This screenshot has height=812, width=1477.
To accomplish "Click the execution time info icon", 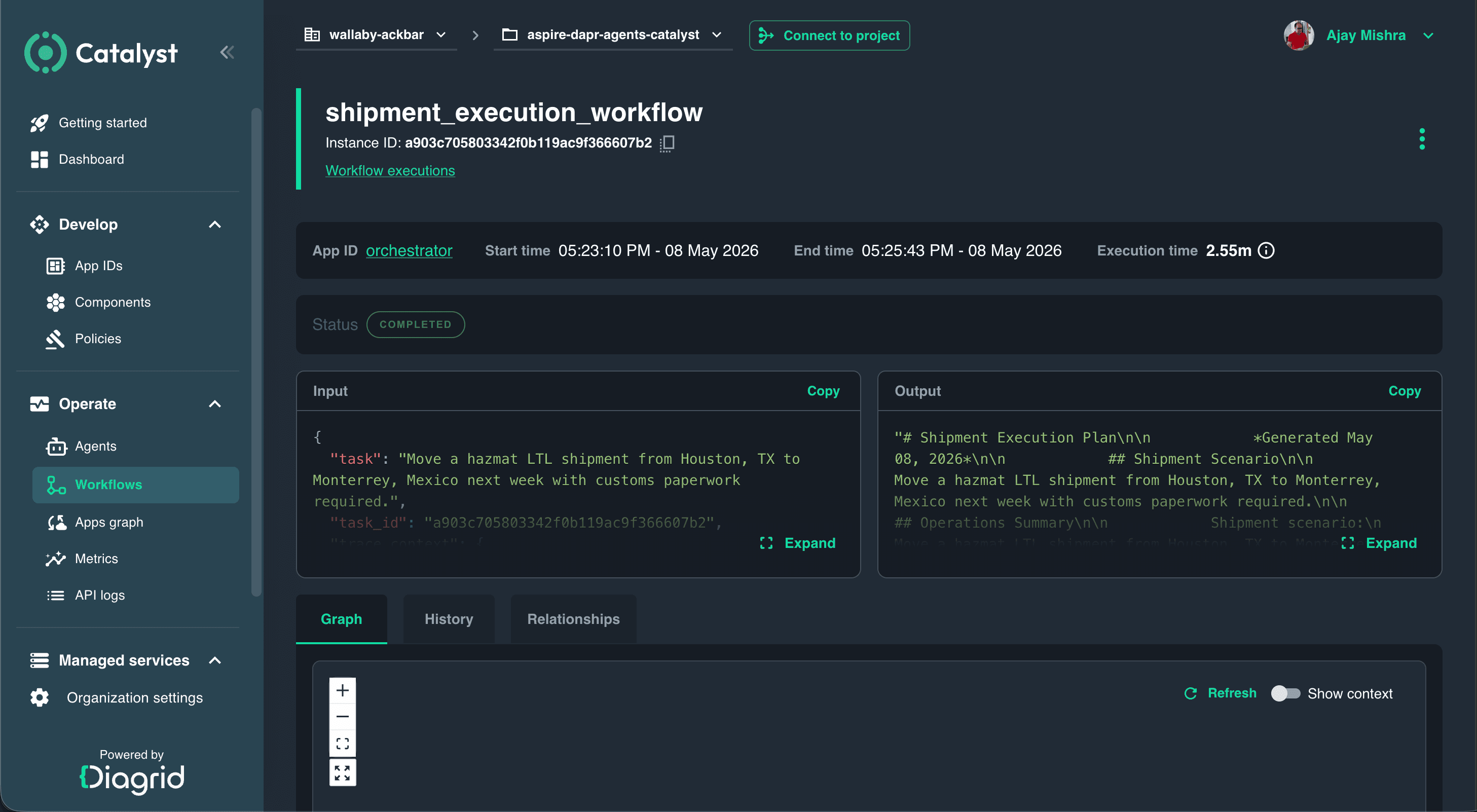I will coord(1266,250).
